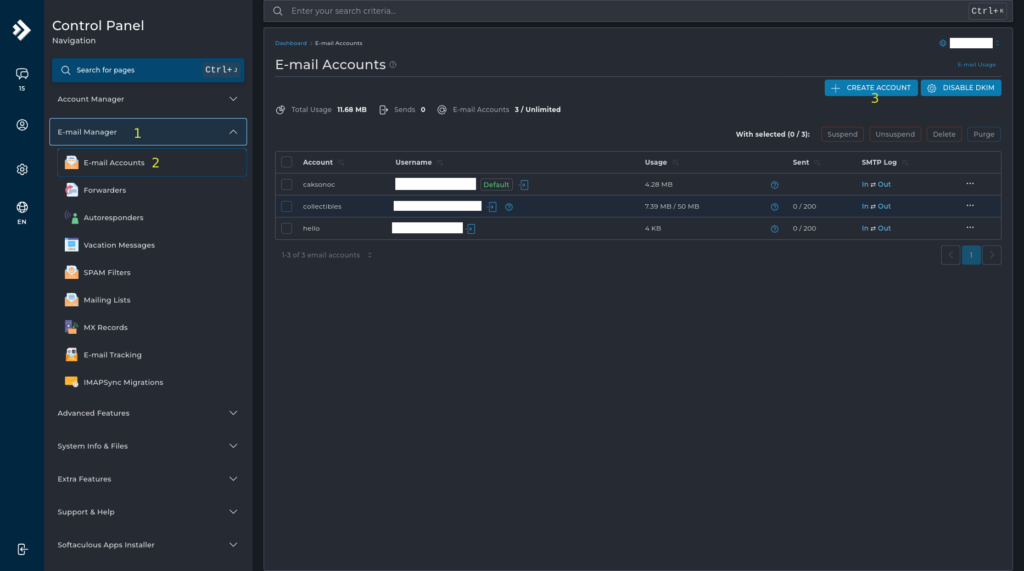This screenshot has height=571, width=1024.
Task: Open the user profile icon in left rail
Action: point(22,125)
